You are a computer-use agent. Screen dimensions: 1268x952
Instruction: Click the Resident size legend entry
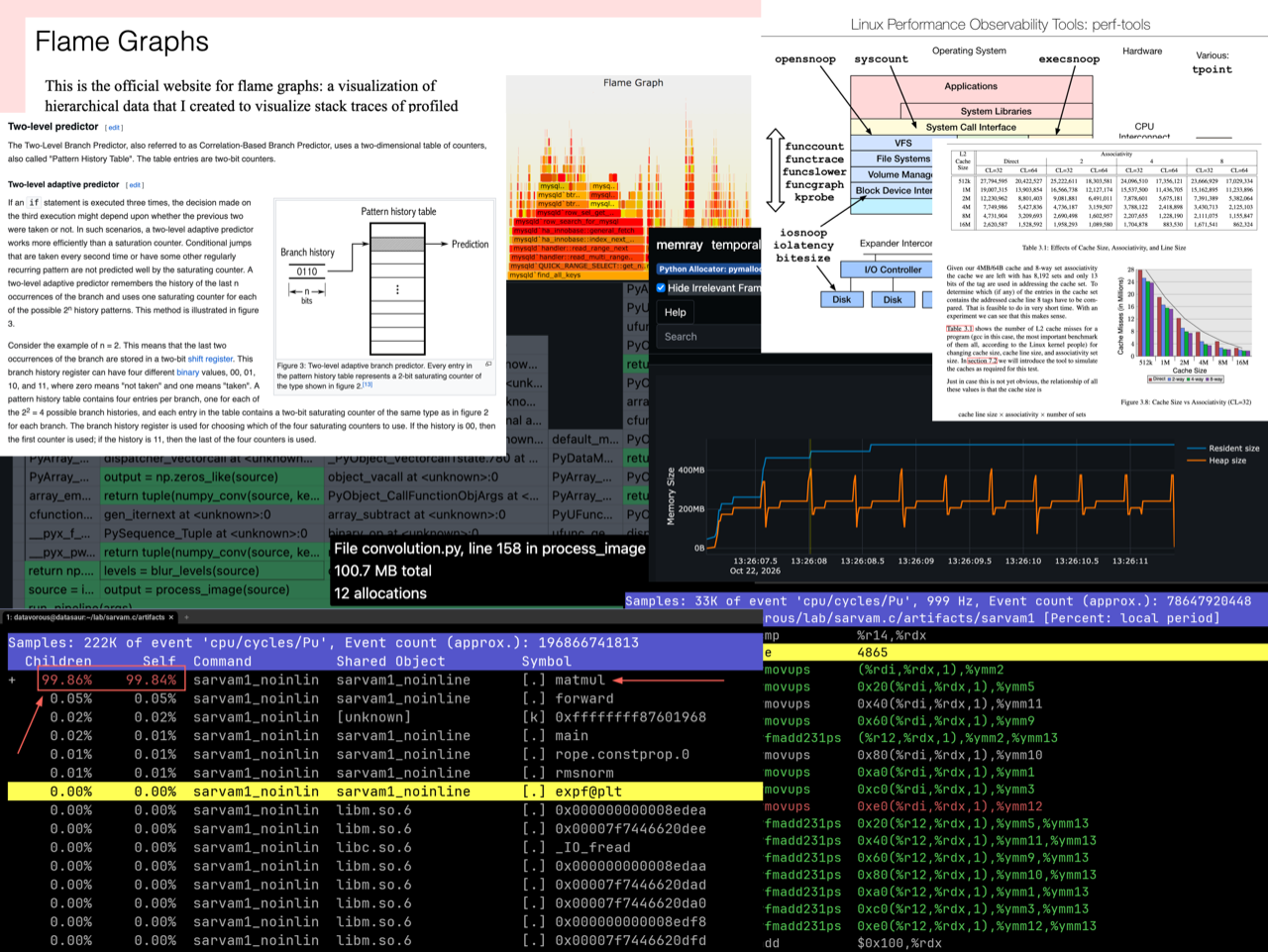pos(1222,448)
